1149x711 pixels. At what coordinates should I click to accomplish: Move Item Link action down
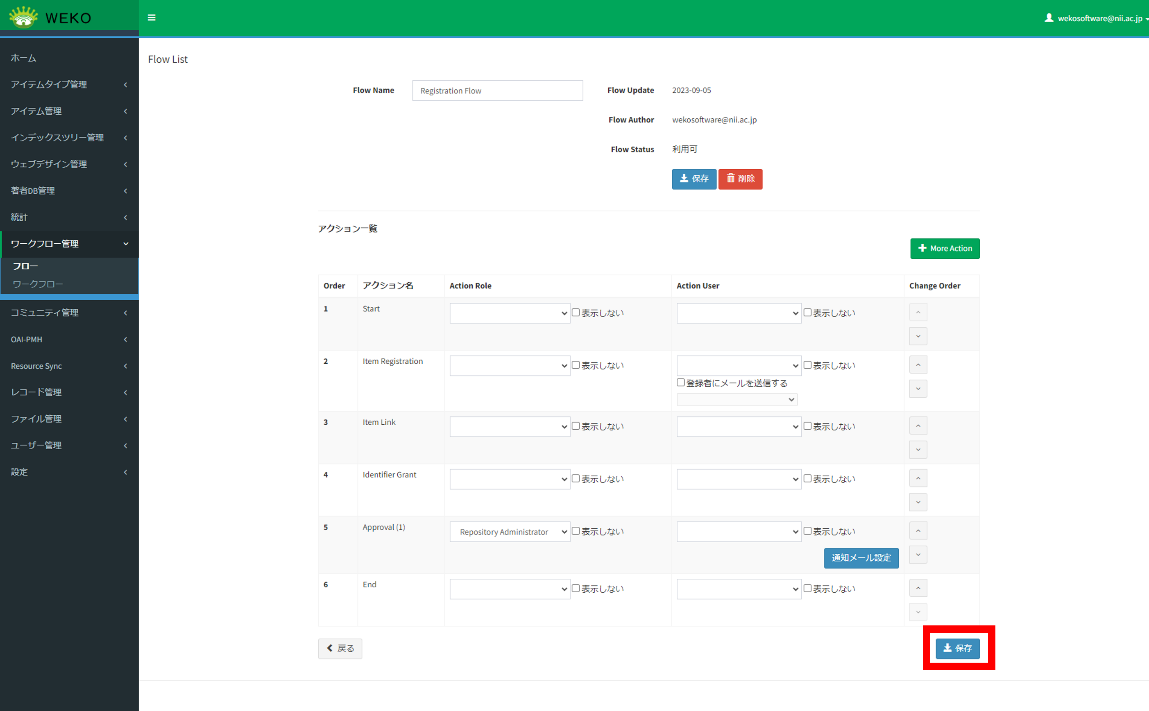coord(918,449)
